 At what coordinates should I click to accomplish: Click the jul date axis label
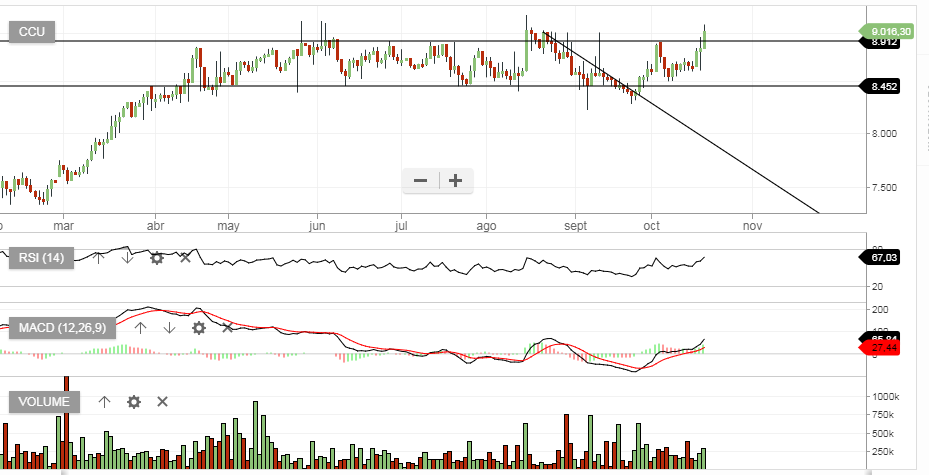(x=401, y=226)
